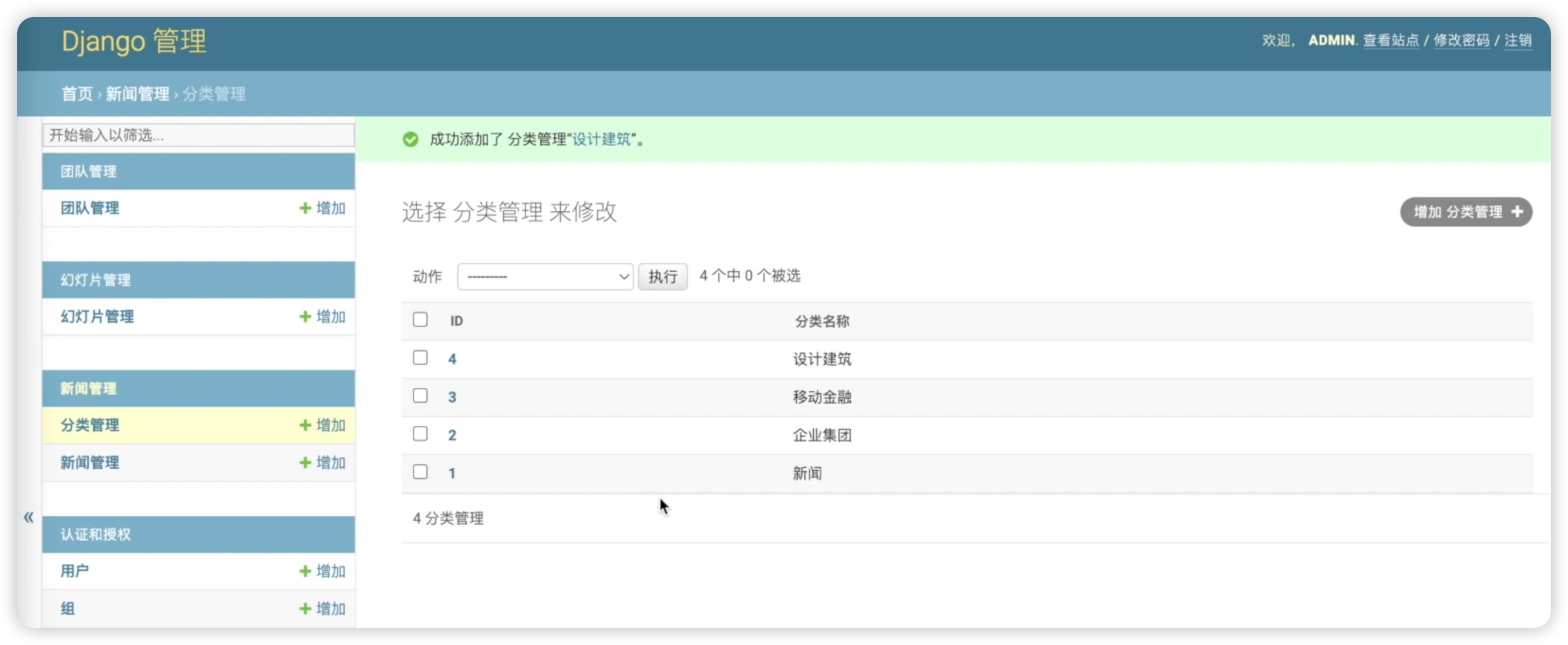This screenshot has height=645, width=1568.
Task: Click 增加 next to 幻灯片管理
Action: pyautogui.click(x=331, y=316)
